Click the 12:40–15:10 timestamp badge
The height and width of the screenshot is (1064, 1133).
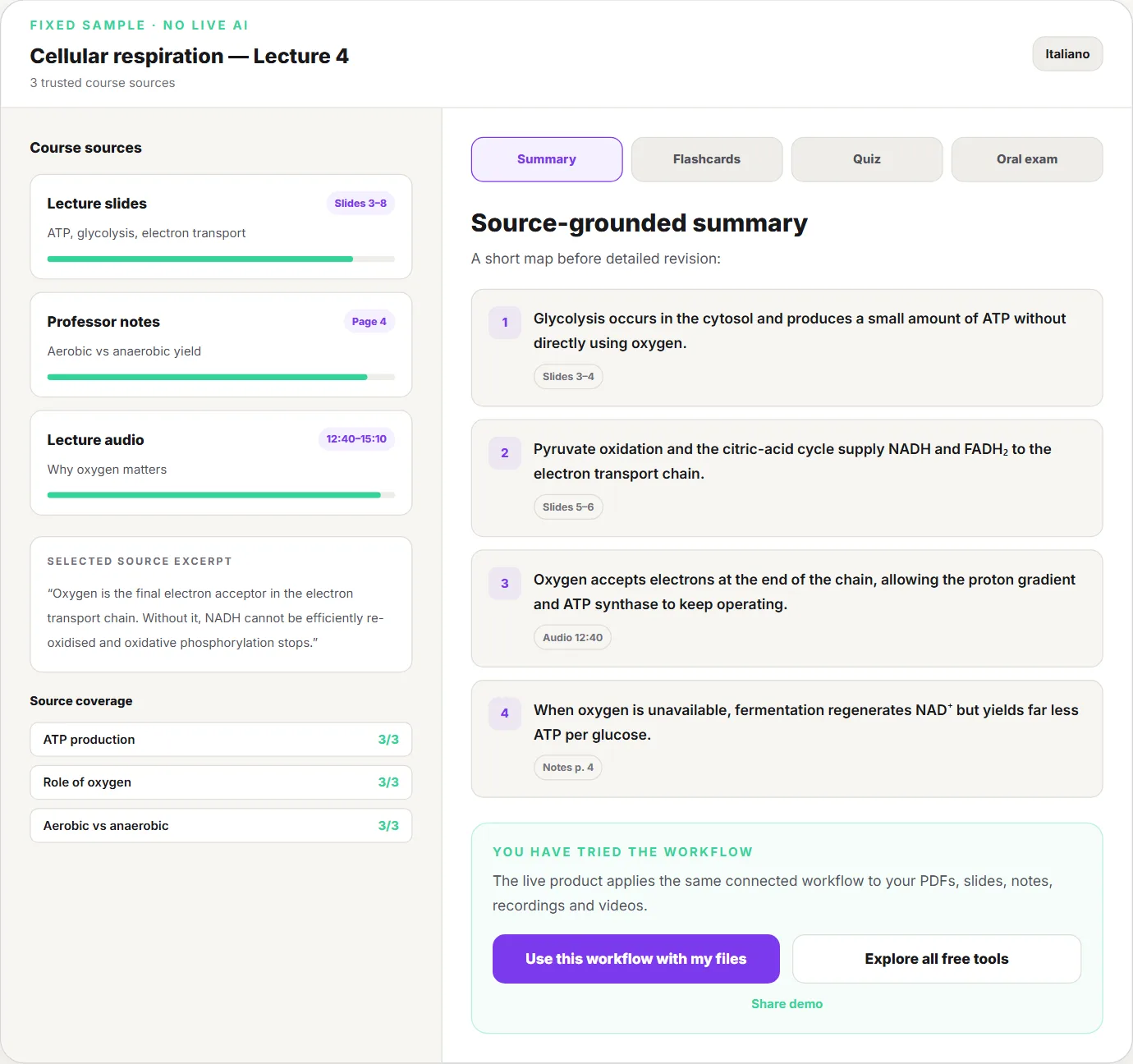(x=356, y=439)
